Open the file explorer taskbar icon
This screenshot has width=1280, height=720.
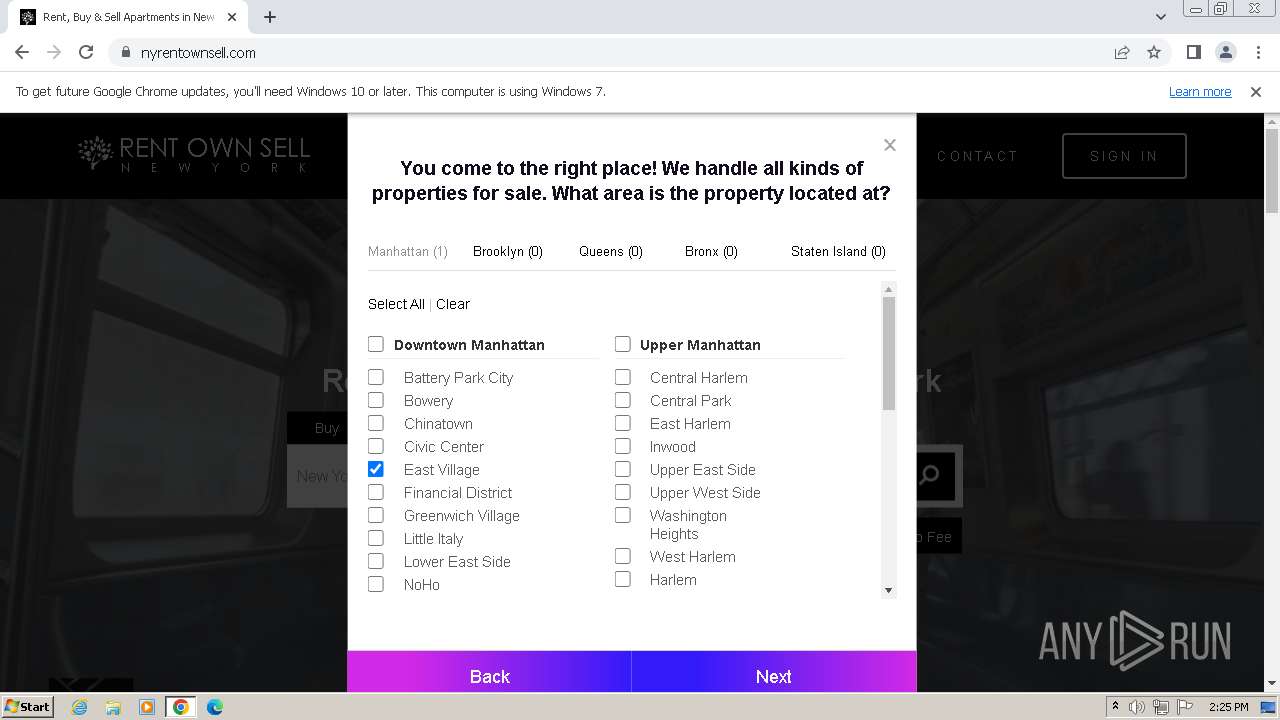[113, 707]
